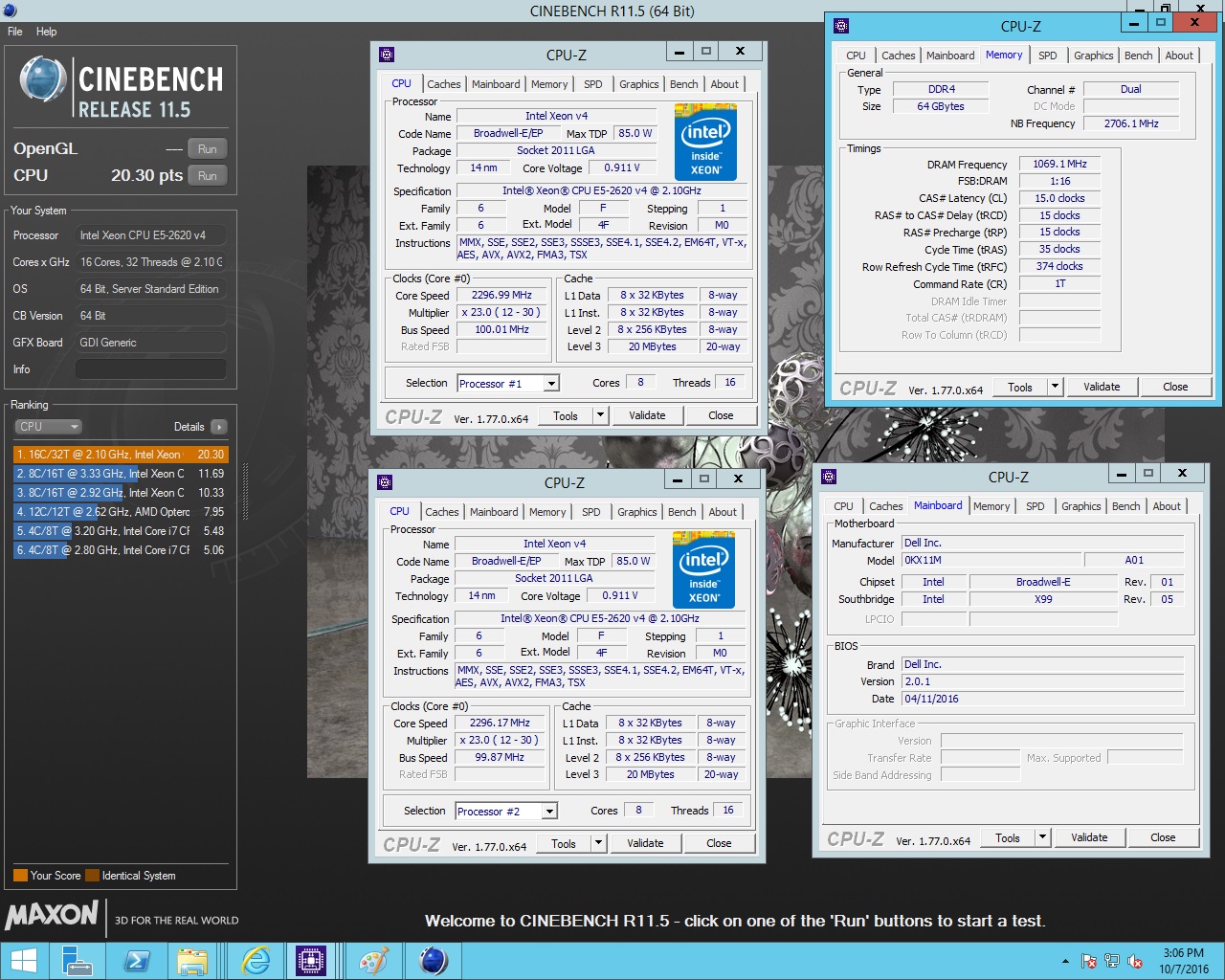Open File Explorer taskbar icon
The image size is (1225, 980).
tap(192, 961)
